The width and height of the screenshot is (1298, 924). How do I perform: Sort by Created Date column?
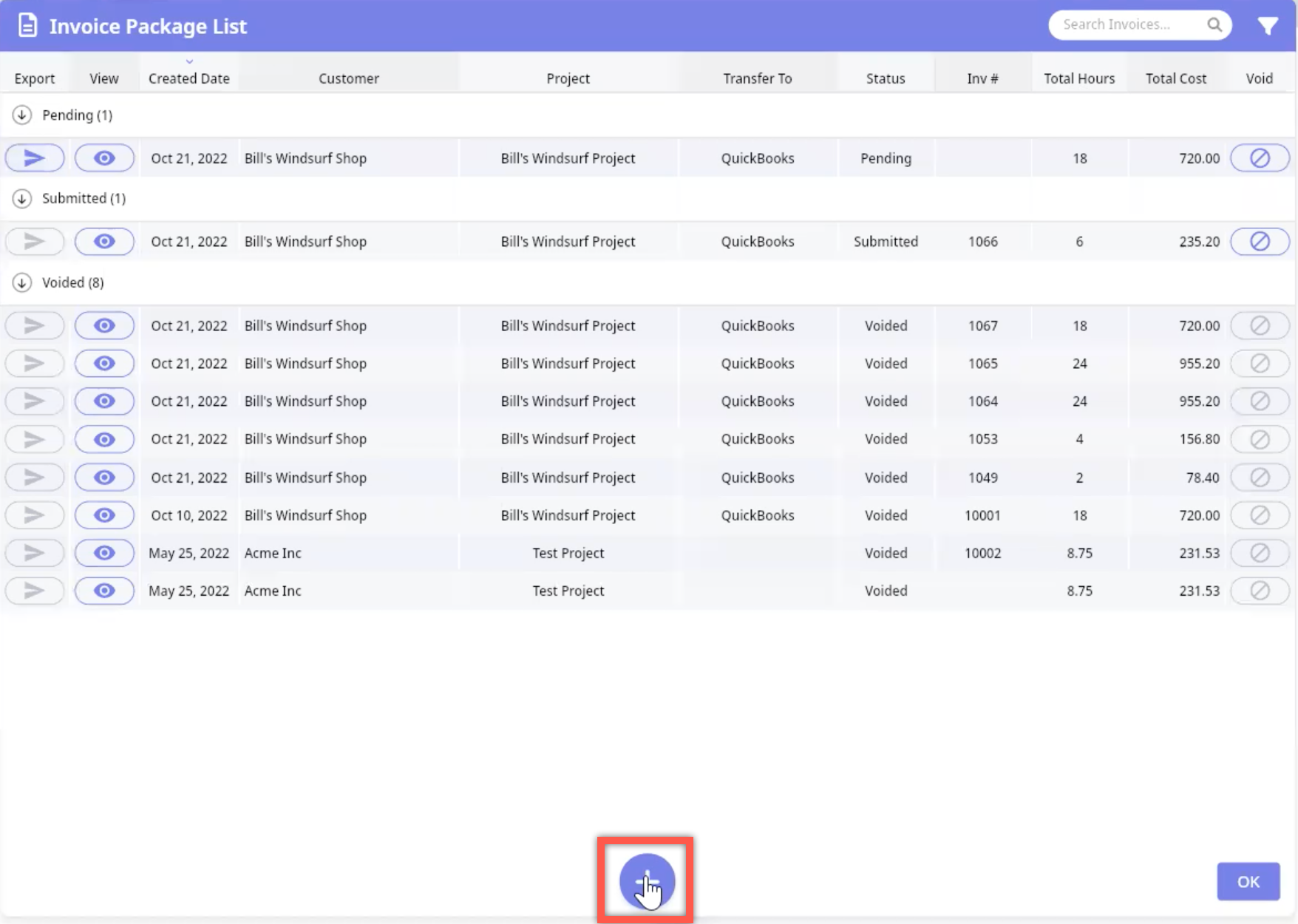click(x=188, y=78)
